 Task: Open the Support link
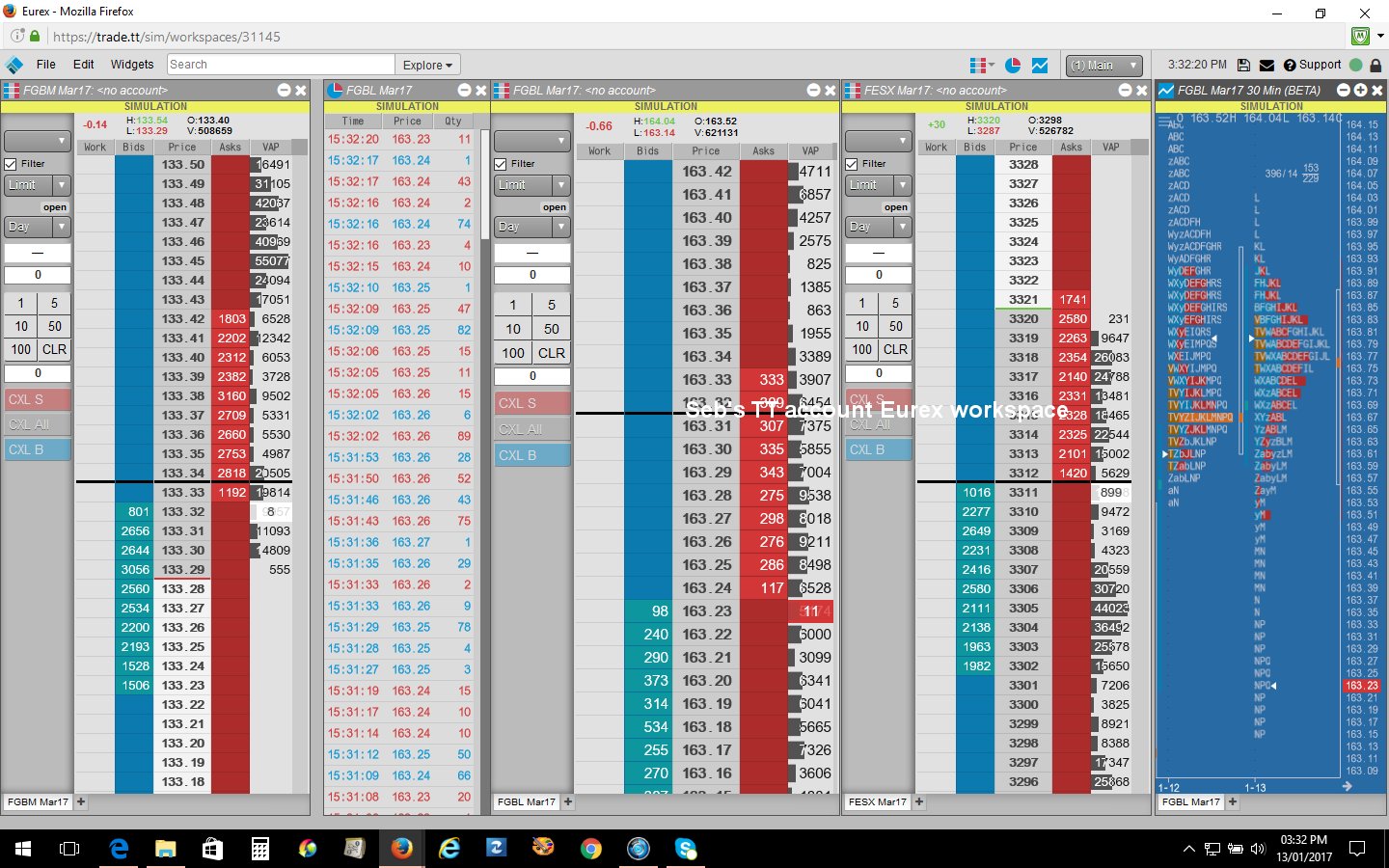[1313, 65]
